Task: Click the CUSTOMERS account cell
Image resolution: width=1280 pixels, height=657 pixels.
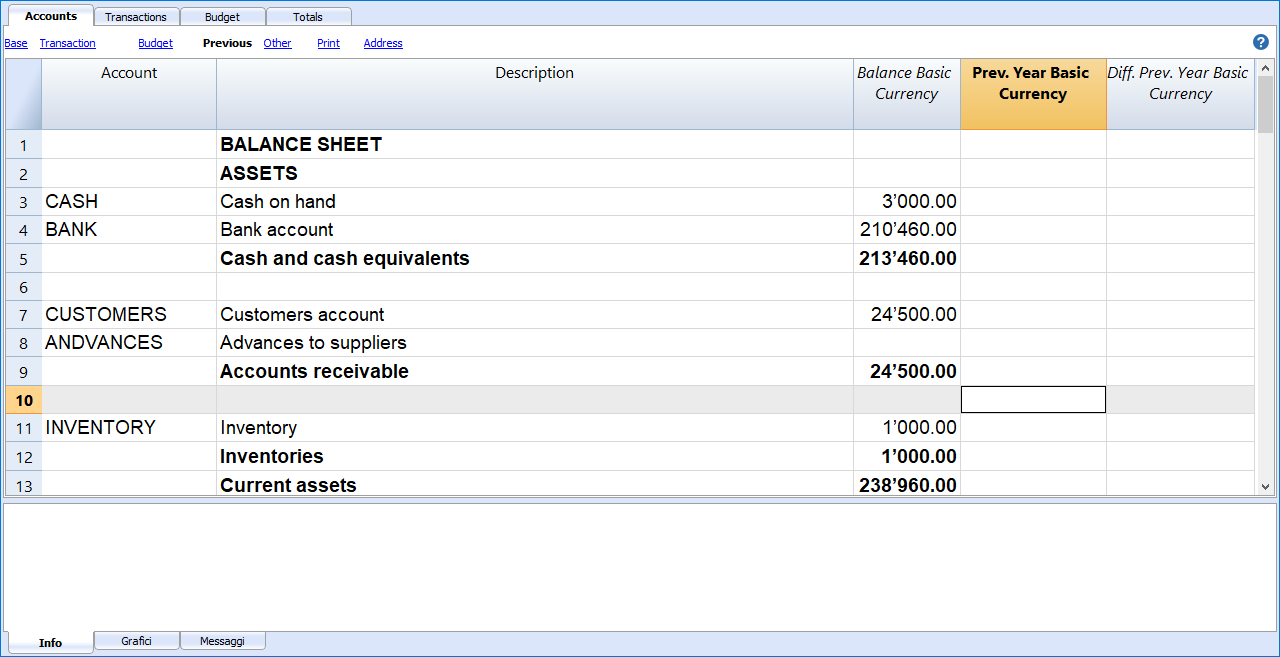Action: pyautogui.click(x=129, y=315)
